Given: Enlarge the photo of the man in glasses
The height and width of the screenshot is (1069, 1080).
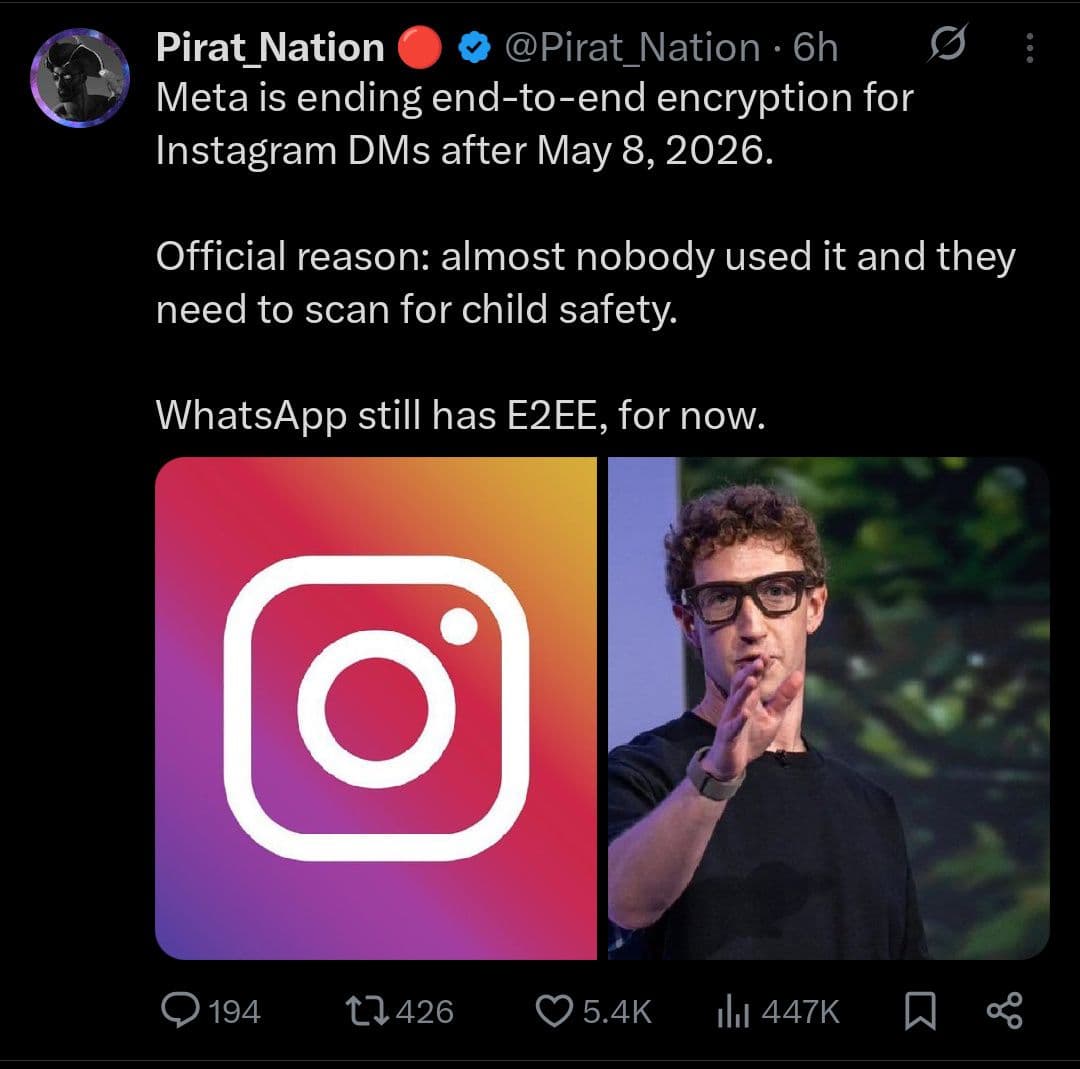Looking at the screenshot, I should [x=828, y=708].
